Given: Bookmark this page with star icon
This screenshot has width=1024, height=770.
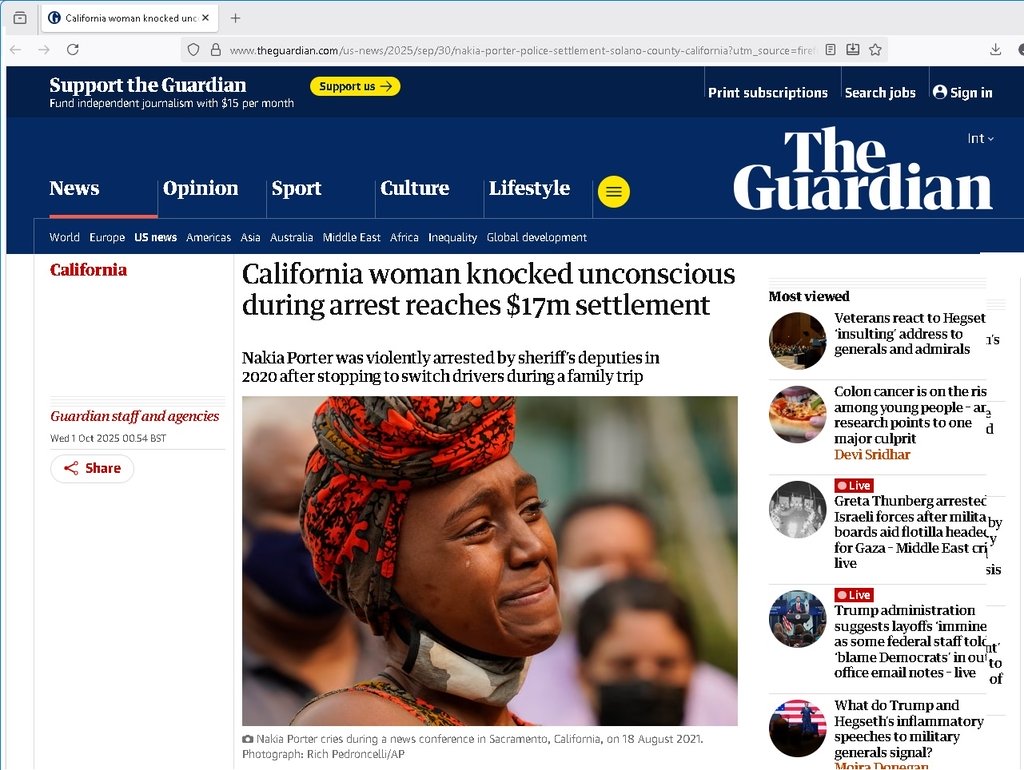Looking at the screenshot, I should point(875,50).
